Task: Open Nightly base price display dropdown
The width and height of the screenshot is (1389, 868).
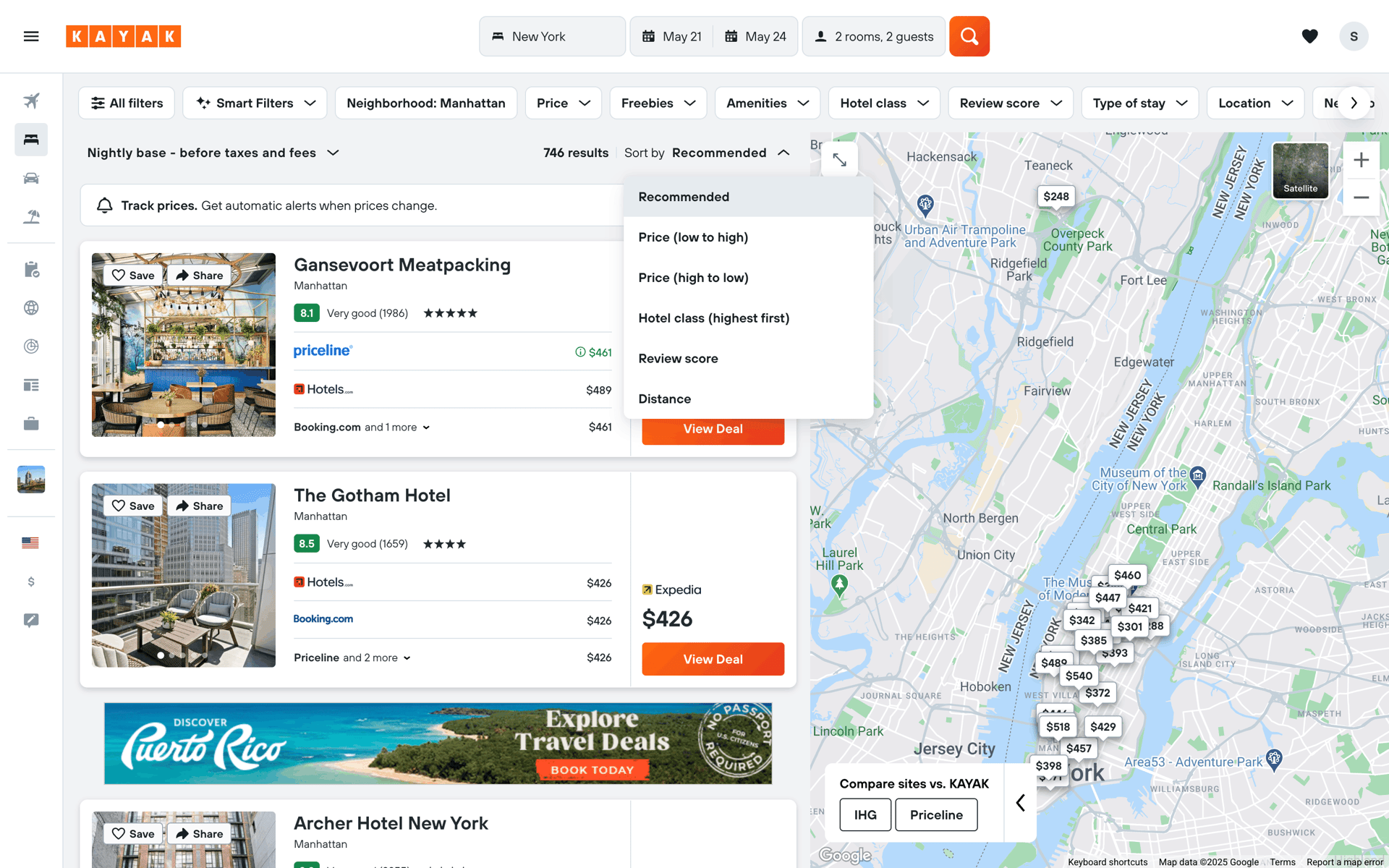Action: pos(213,153)
